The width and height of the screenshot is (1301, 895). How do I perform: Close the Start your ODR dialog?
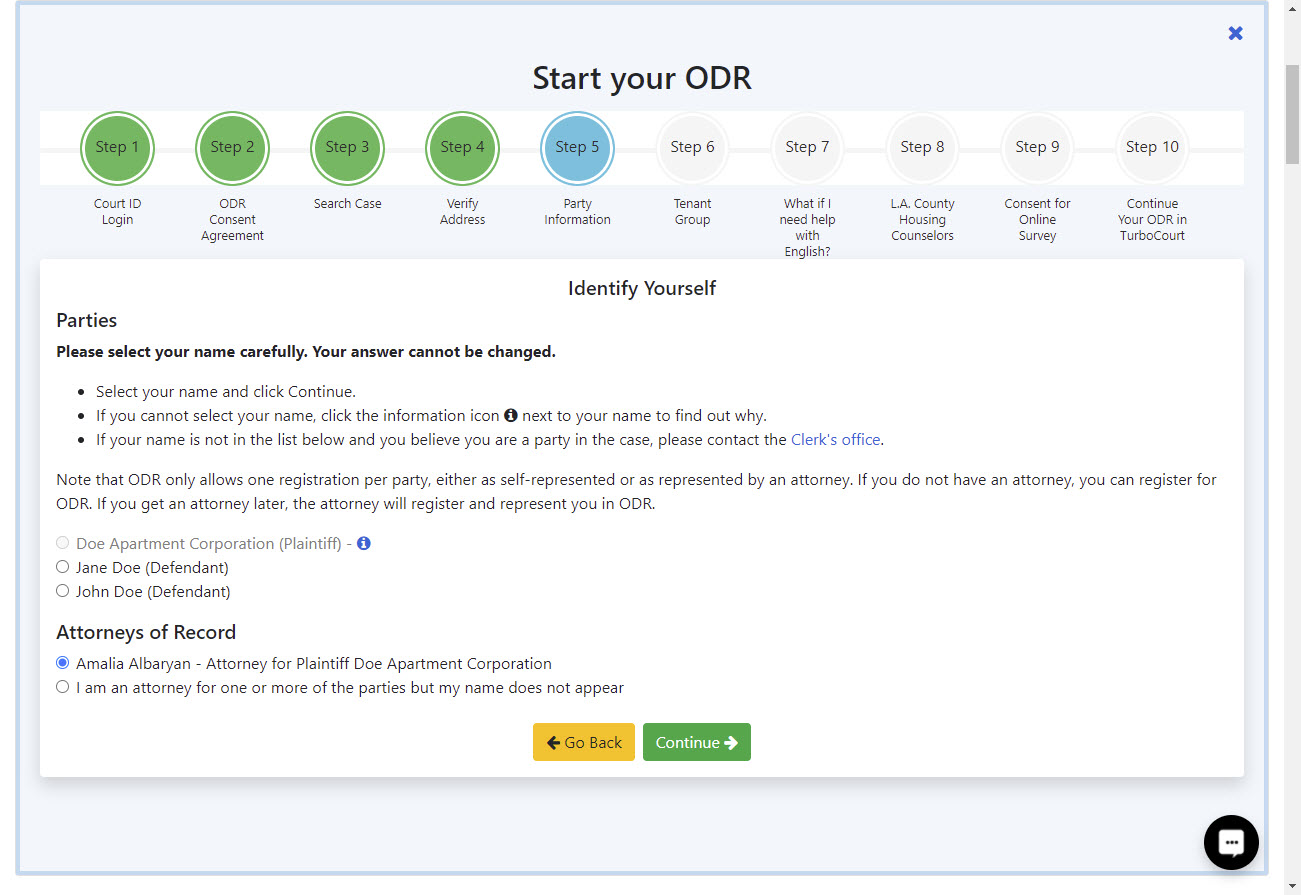pos(1235,33)
